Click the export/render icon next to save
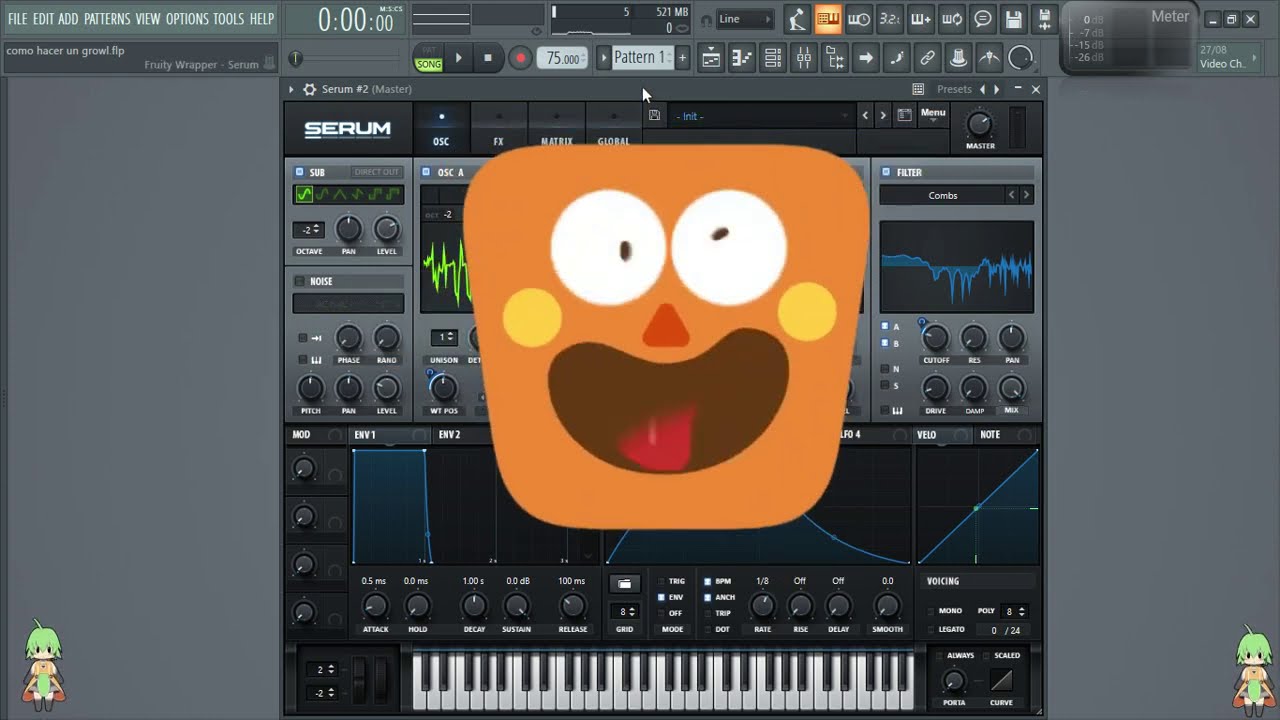 point(1044,19)
